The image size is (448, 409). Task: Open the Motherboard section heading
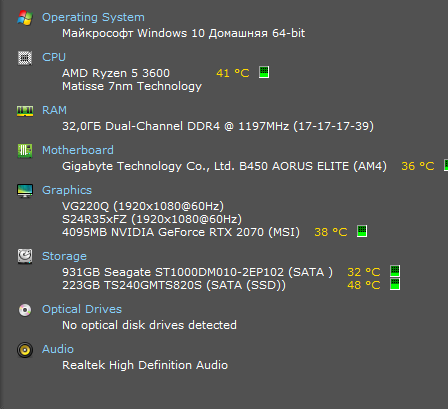(x=78, y=150)
